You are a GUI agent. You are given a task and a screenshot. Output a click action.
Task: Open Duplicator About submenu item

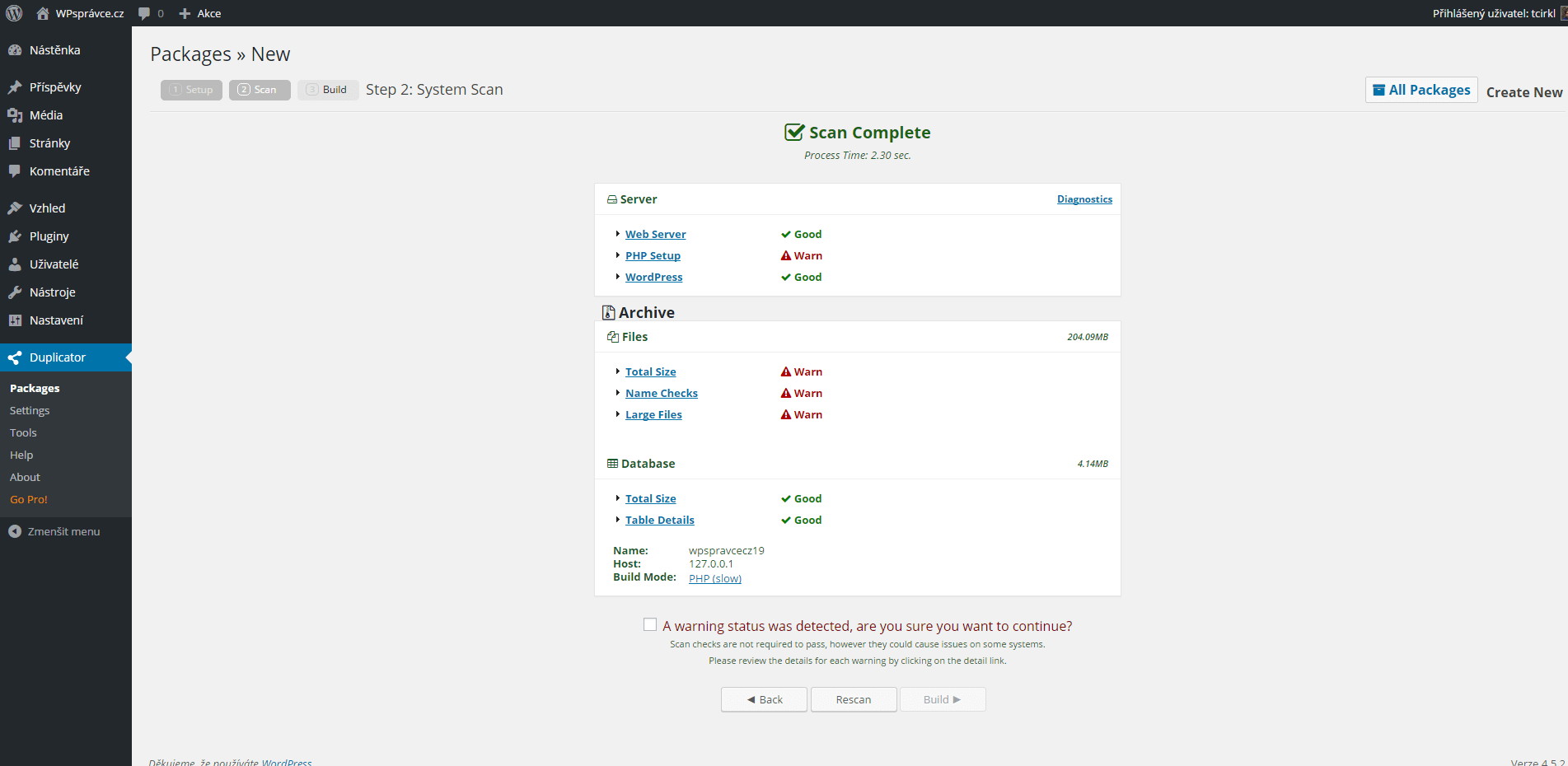(x=25, y=477)
